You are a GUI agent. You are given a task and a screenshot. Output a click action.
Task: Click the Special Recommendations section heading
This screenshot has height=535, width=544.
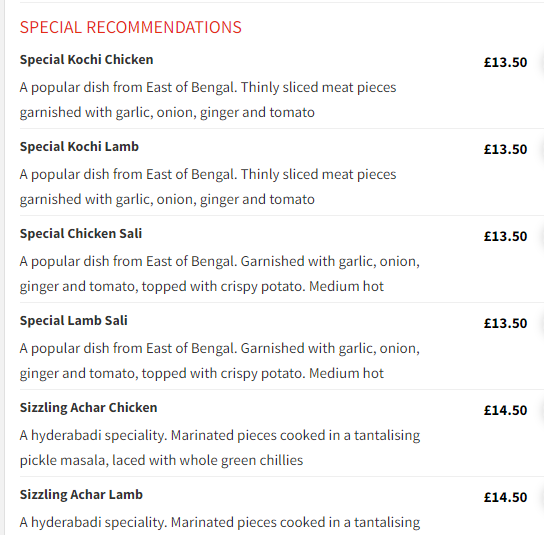[x=130, y=27]
